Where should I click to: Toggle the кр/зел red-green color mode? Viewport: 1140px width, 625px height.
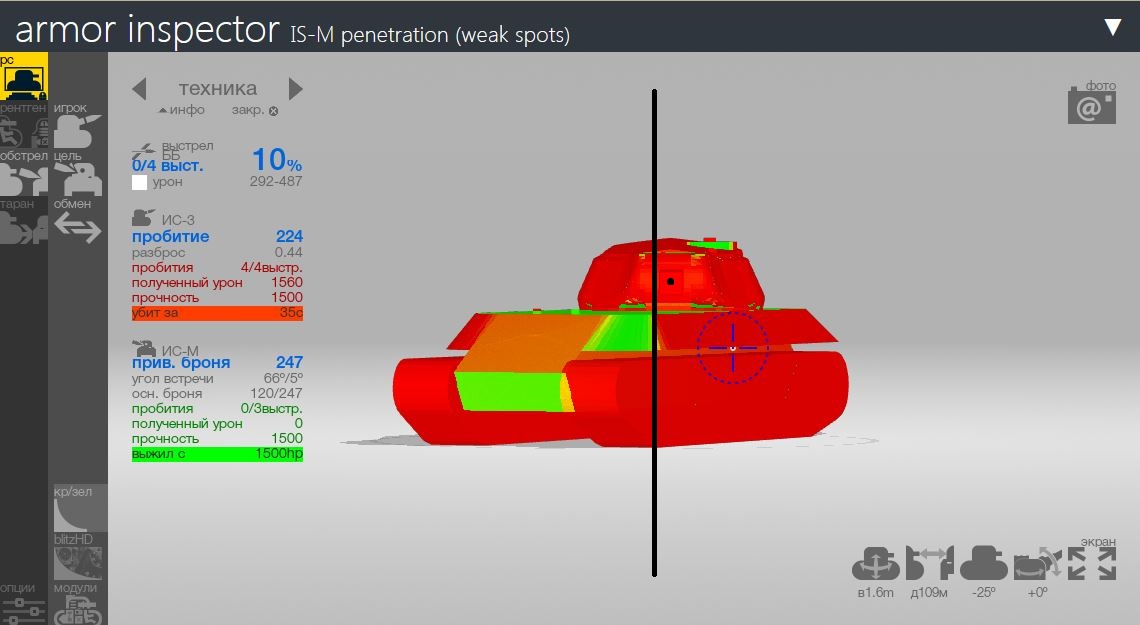pos(79,509)
